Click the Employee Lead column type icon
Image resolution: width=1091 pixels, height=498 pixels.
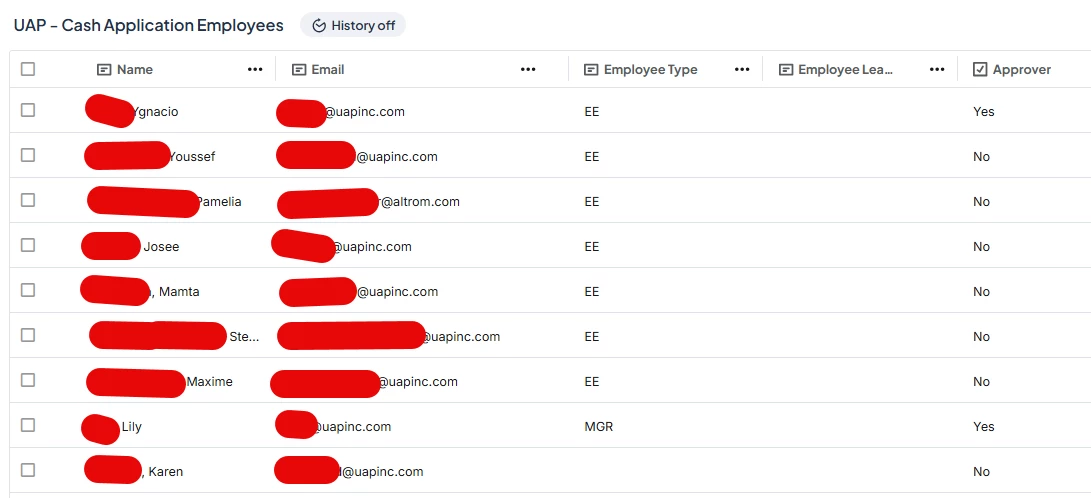[786, 70]
